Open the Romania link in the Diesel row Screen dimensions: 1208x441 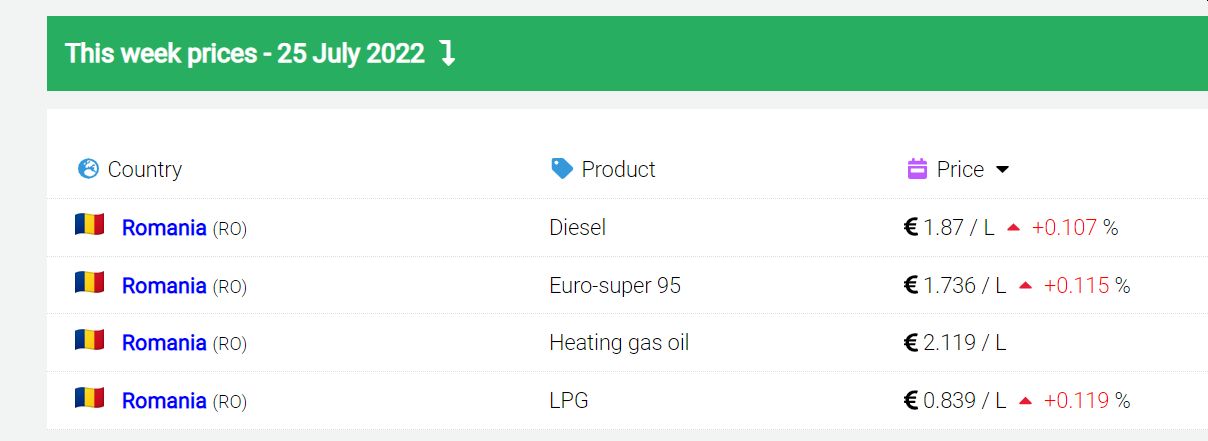[x=164, y=228]
